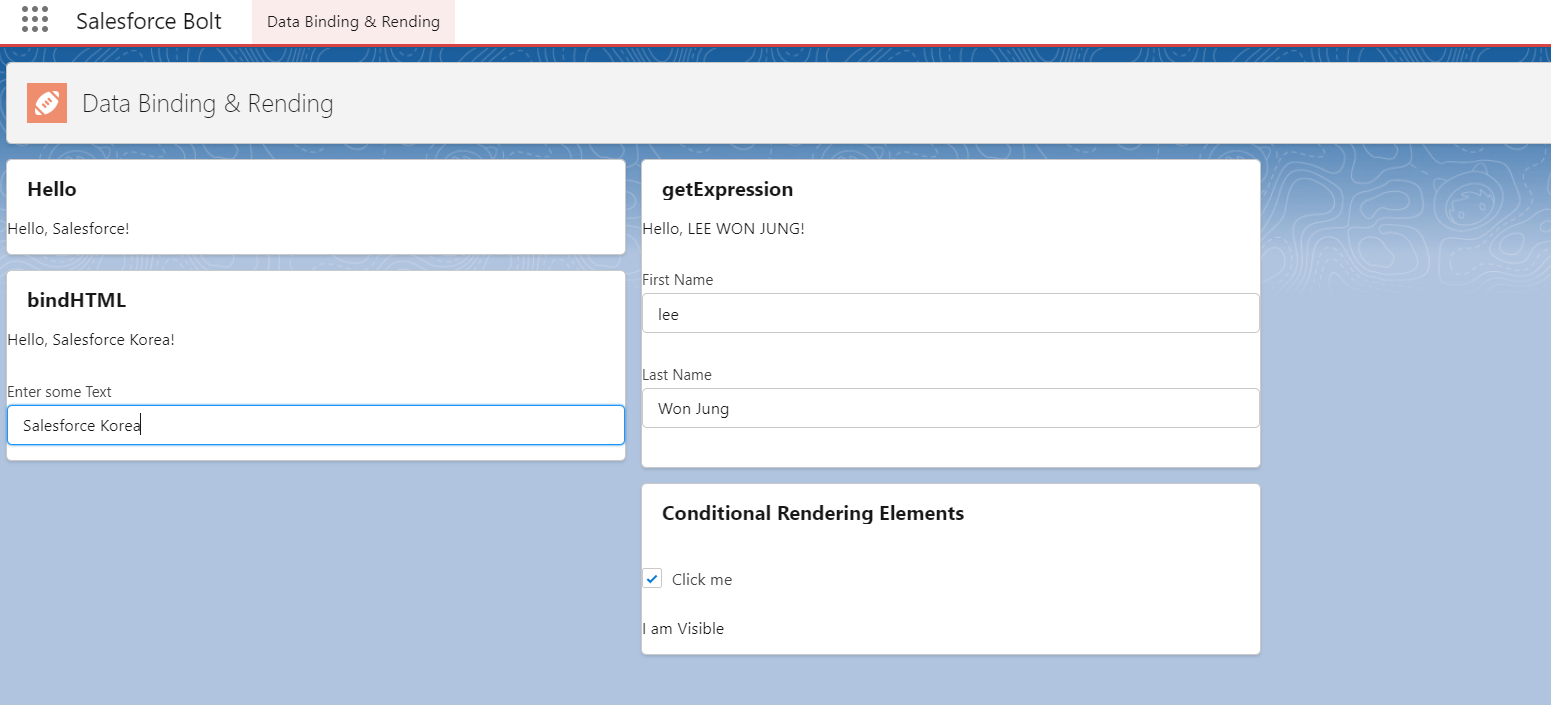The height and width of the screenshot is (705, 1551).
Task: Click the First Name label
Action: coord(678,280)
